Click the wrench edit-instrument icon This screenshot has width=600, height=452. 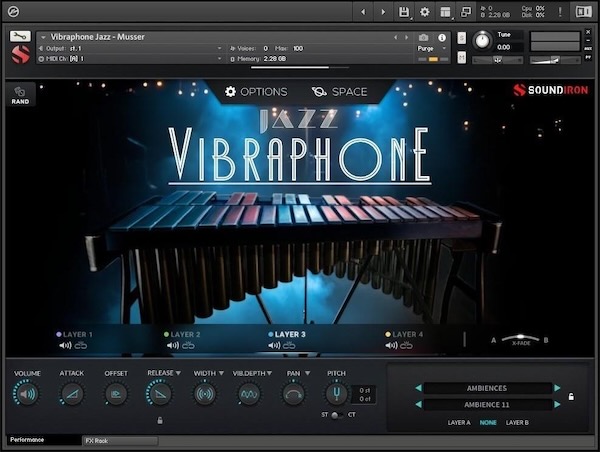pos(20,36)
